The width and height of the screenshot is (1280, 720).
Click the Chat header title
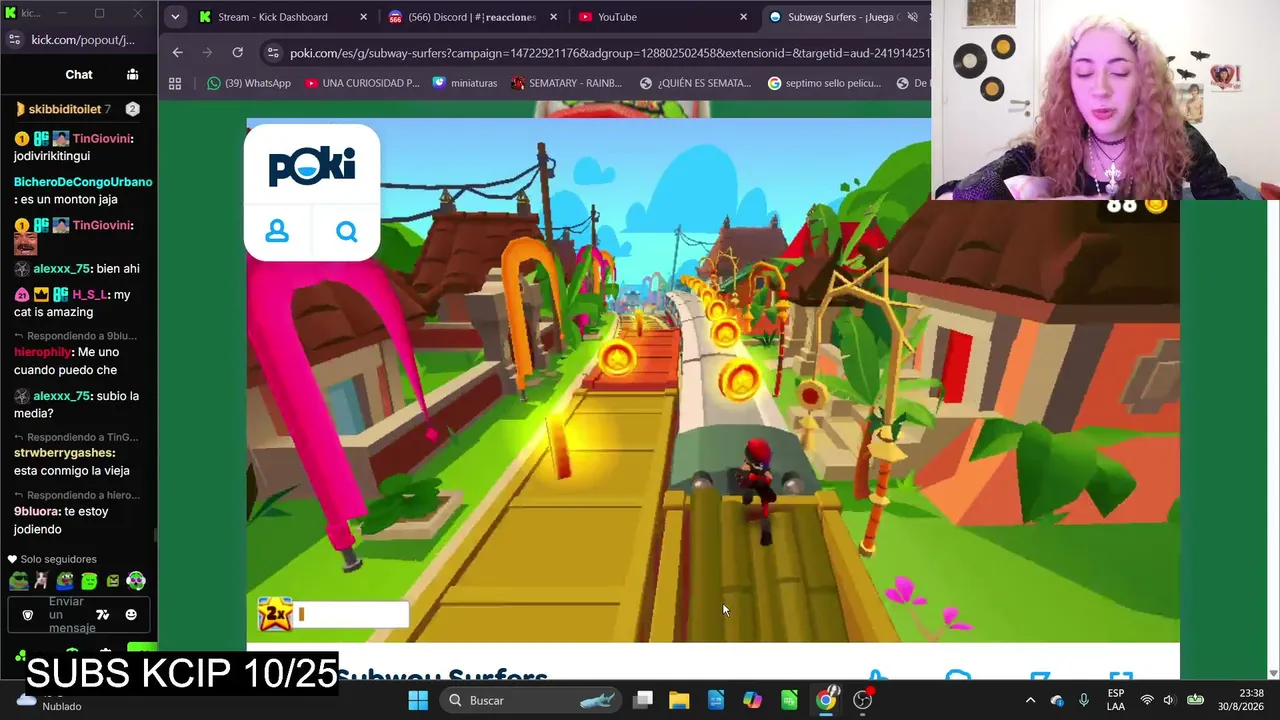tap(79, 74)
